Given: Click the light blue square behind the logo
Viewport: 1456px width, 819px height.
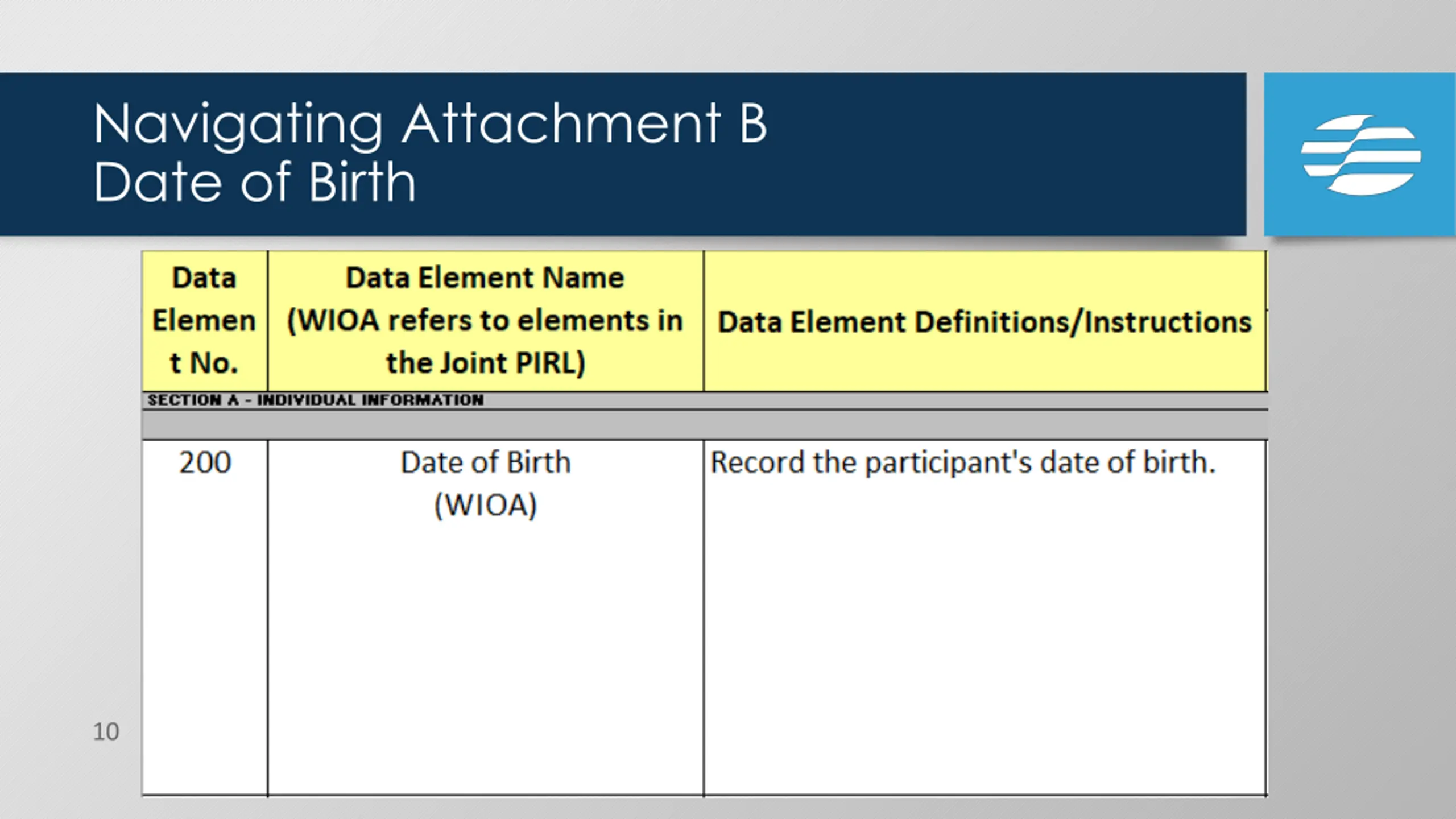Looking at the screenshot, I should click(1360, 154).
